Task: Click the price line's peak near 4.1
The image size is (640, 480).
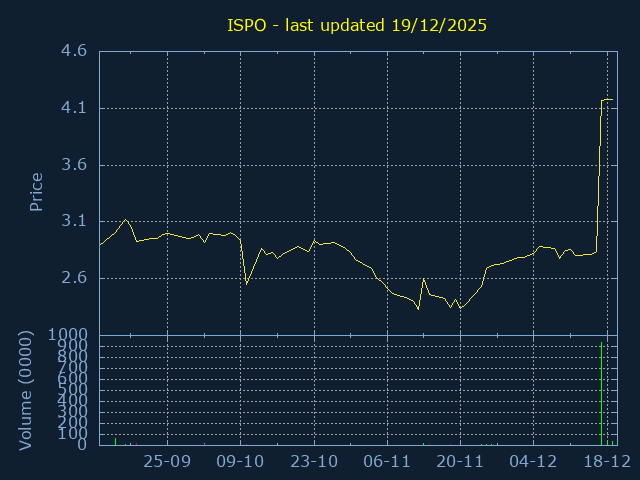Action: click(x=606, y=100)
